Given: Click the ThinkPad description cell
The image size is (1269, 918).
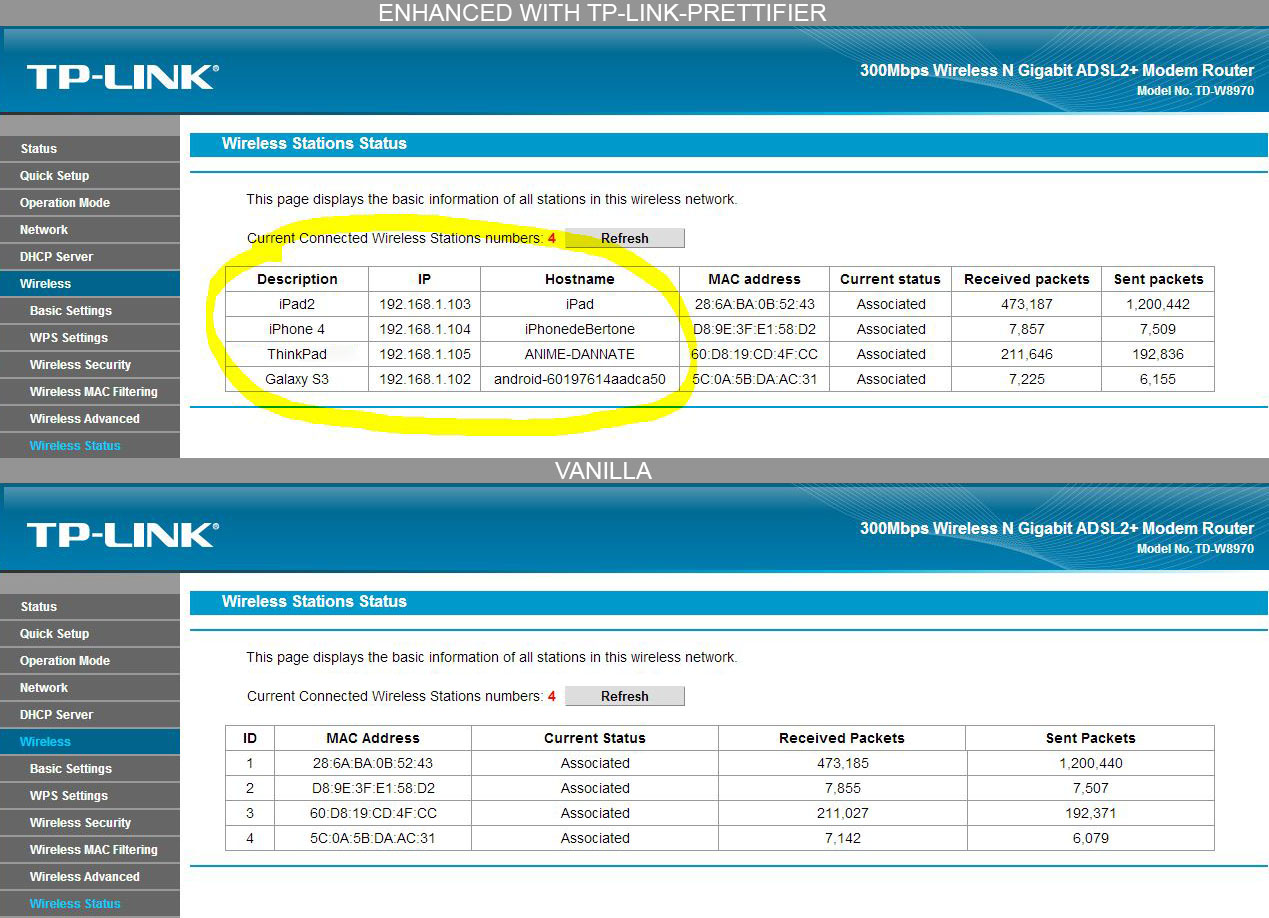Looking at the screenshot, I should coord(297,354).
